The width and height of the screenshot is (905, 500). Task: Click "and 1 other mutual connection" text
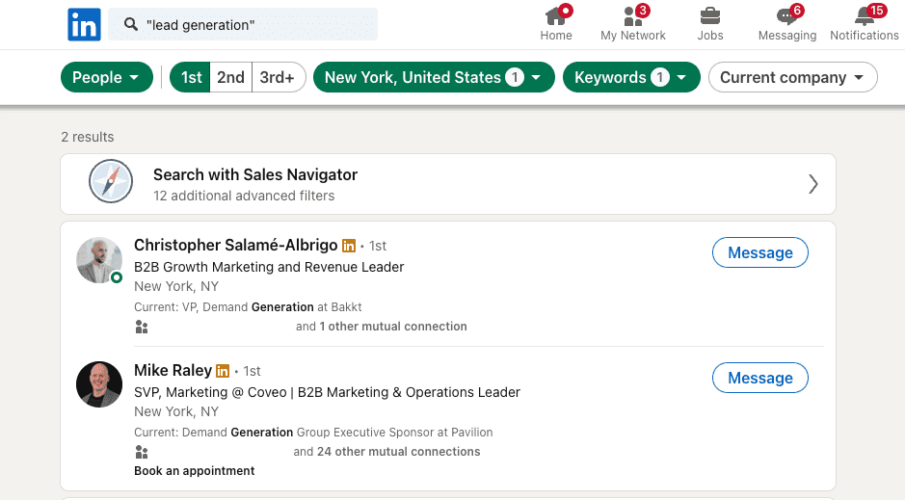click(381, 327)
